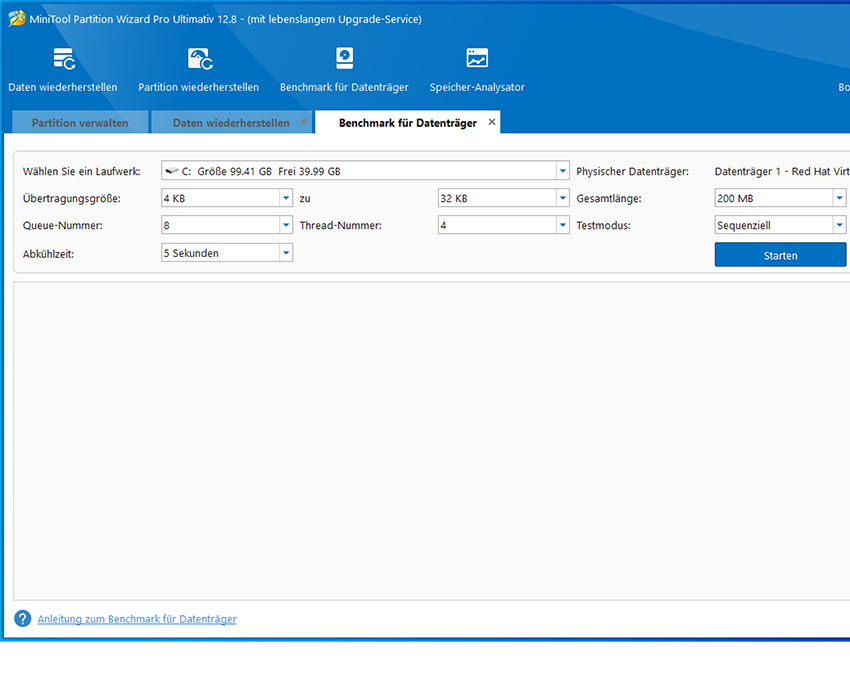The width and height of the screenshot is (850, 696).
Task: Close the Benchmark für Datenträger tab
Action: 491,122
